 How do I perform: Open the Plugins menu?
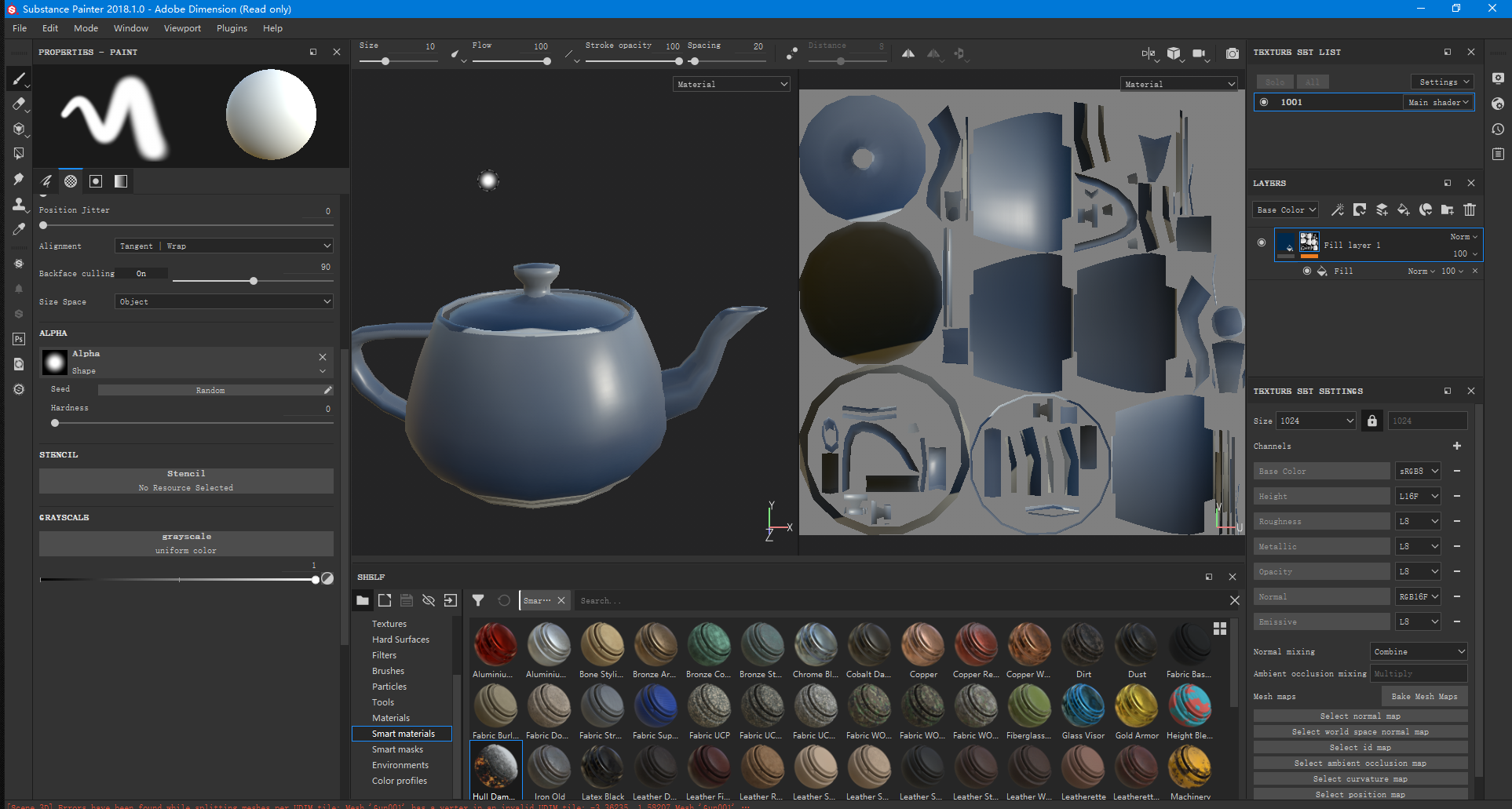(232, 28)
